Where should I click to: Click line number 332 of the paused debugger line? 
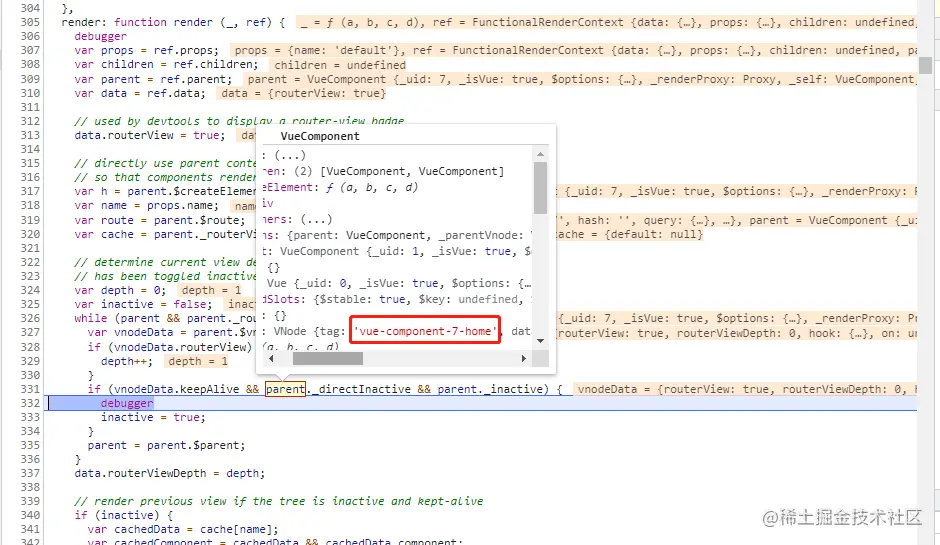[30, 403]
